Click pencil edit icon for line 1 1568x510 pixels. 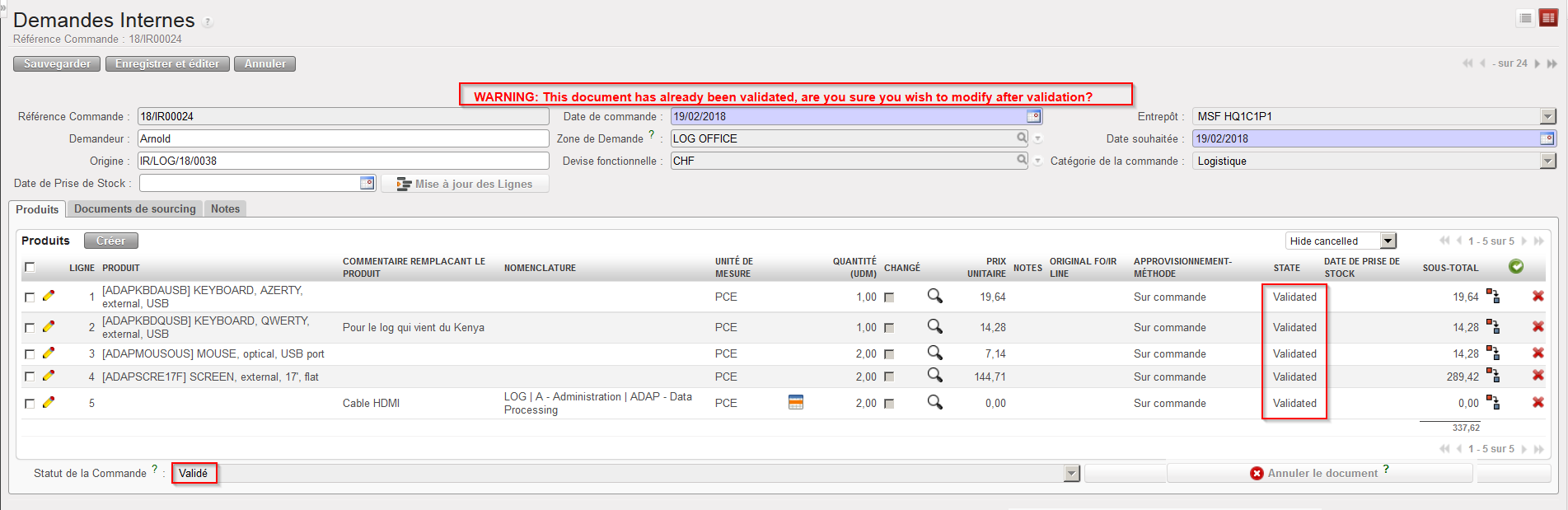(49, 296)
